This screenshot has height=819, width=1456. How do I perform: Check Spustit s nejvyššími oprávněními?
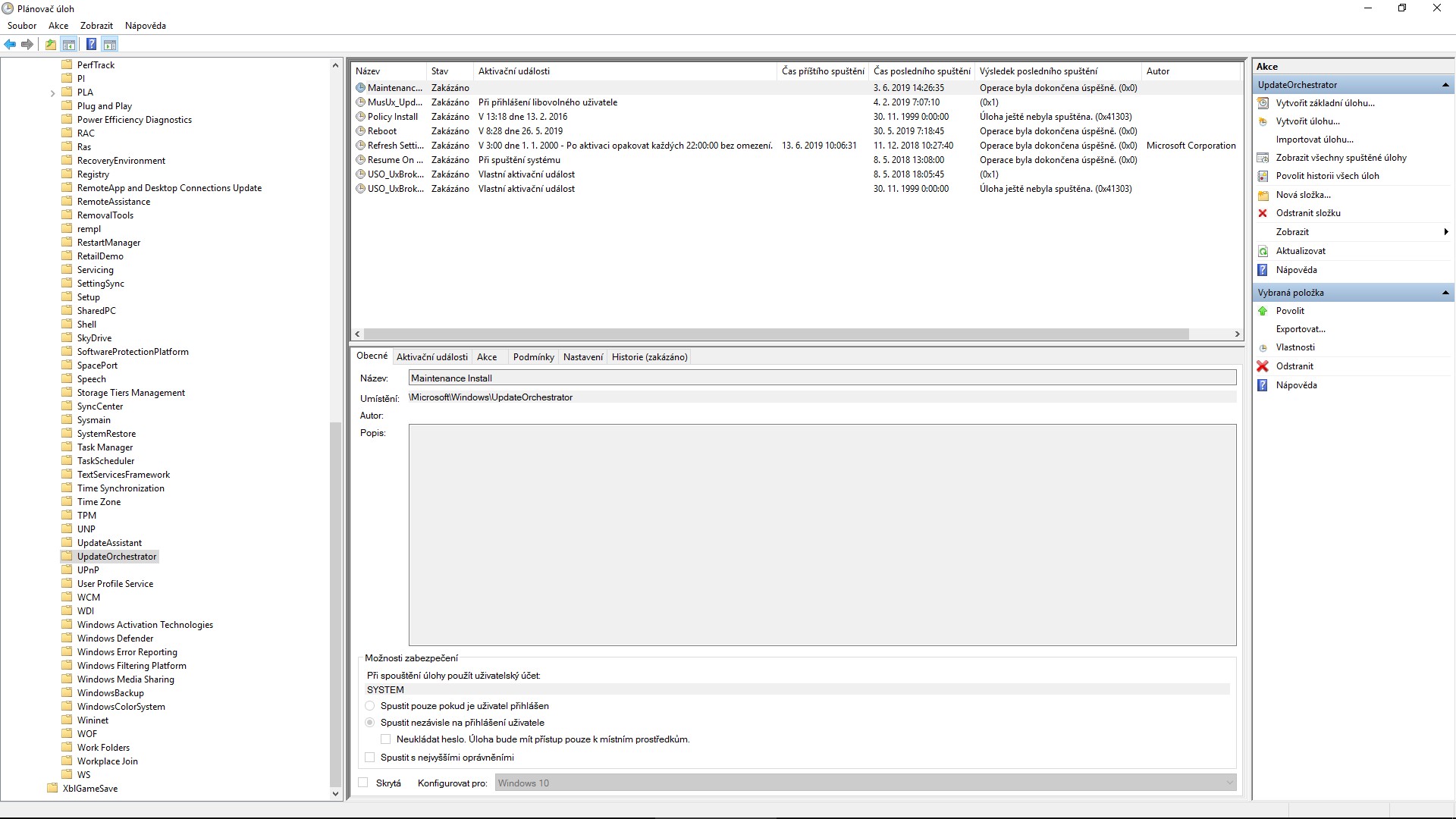click(x=370, y=757)
